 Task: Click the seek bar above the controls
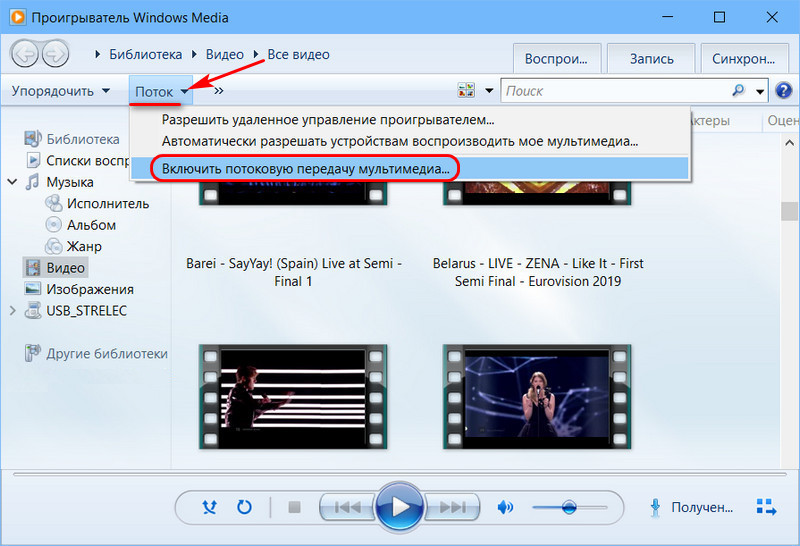coord(400,474)
